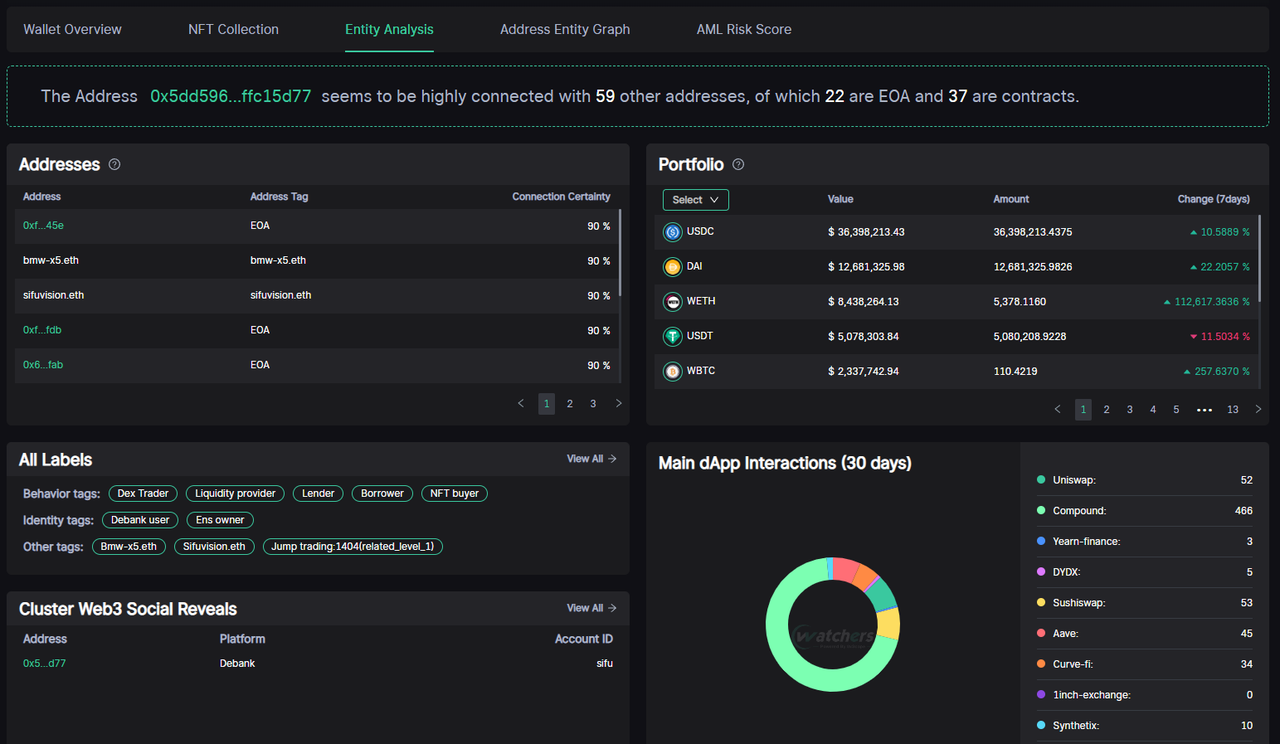Click the USDT token icon
This screenshot has height=744, width=1280.
(673, 337)
